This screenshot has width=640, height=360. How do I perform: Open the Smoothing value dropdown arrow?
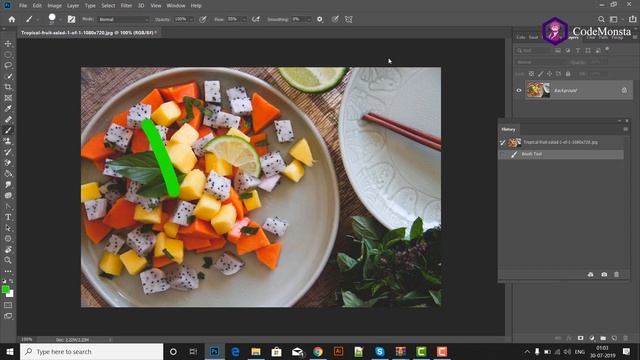[x=308, y=19]
